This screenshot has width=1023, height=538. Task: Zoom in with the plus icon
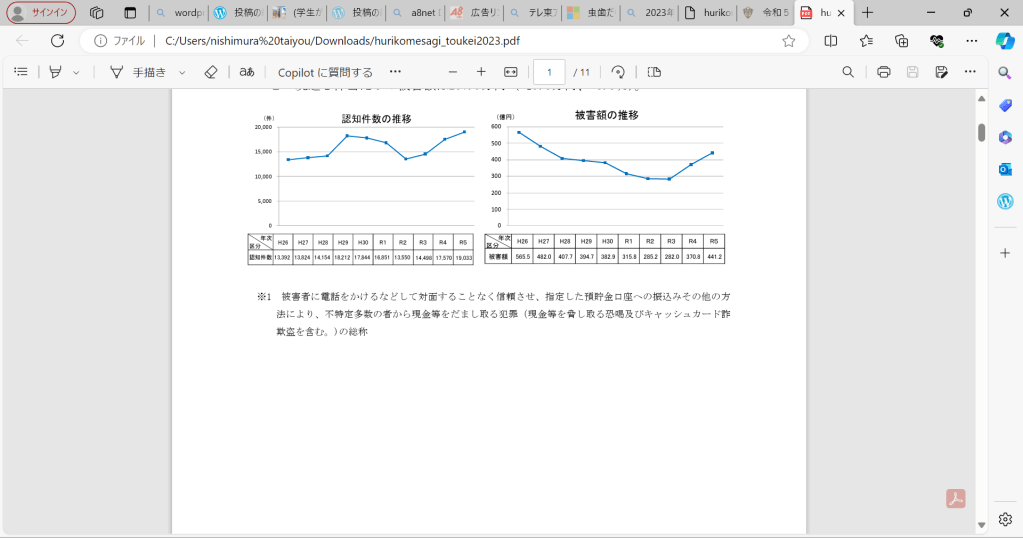pos(481,72)
